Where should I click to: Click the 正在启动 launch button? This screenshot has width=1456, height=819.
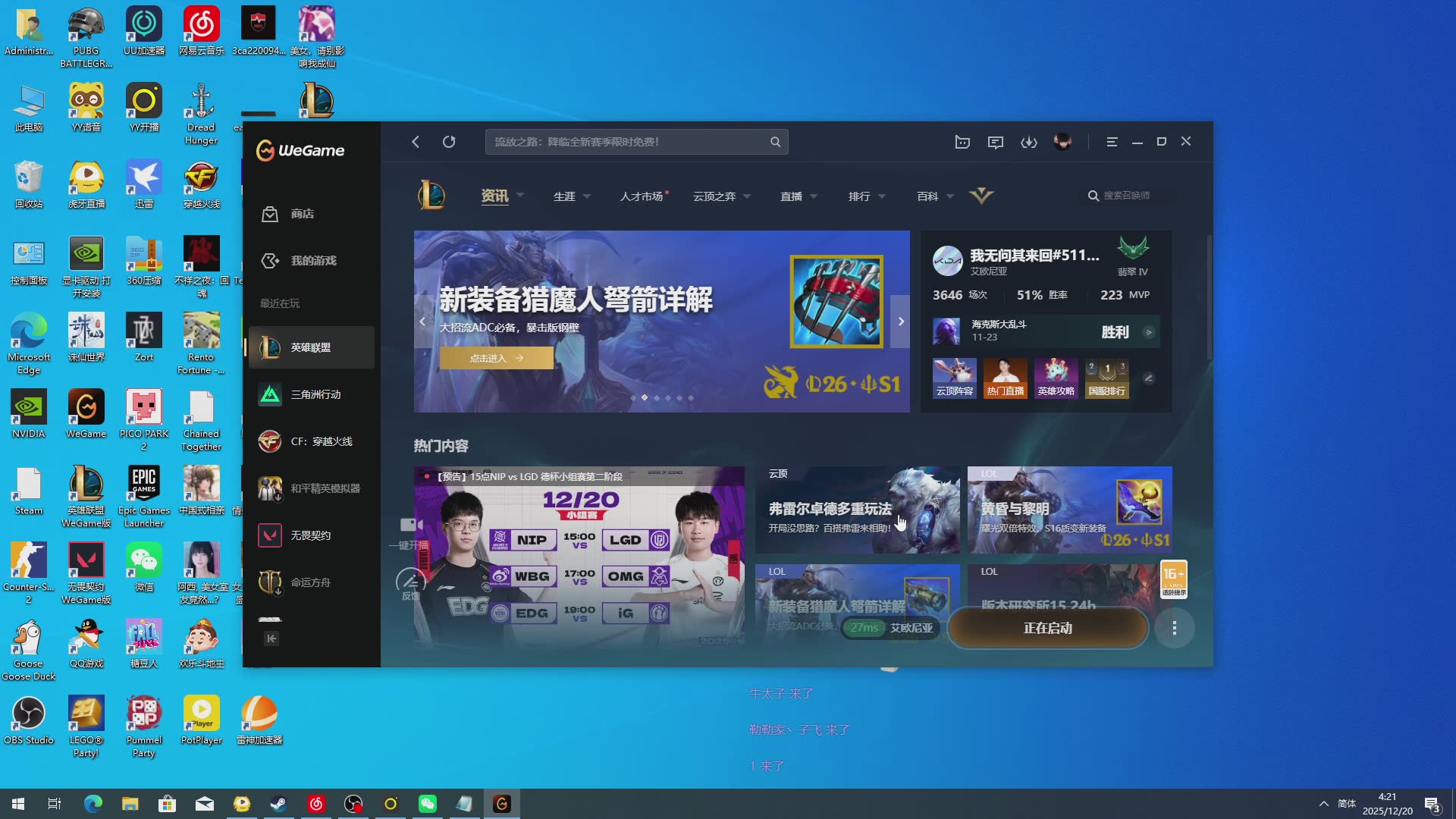pyautogui.click(x=1047, y=628)
